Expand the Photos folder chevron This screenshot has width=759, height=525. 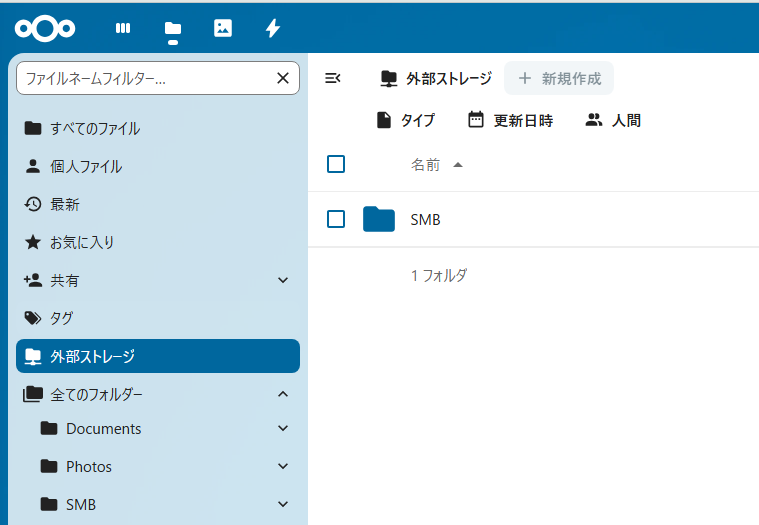point(283,466)
